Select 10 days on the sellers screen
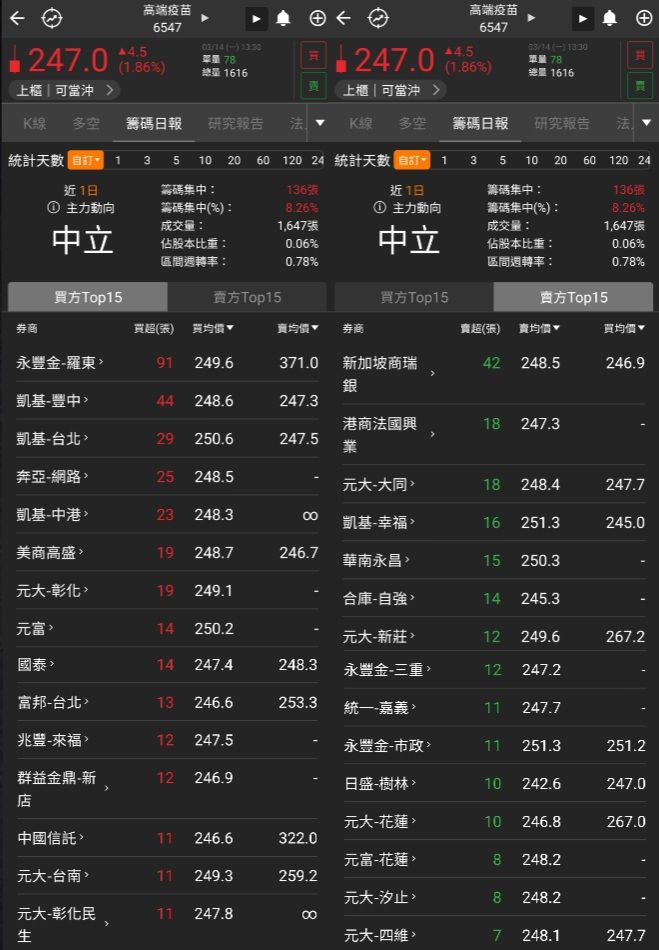The width and height of the screenshot is (659, 950). point(531,161)
